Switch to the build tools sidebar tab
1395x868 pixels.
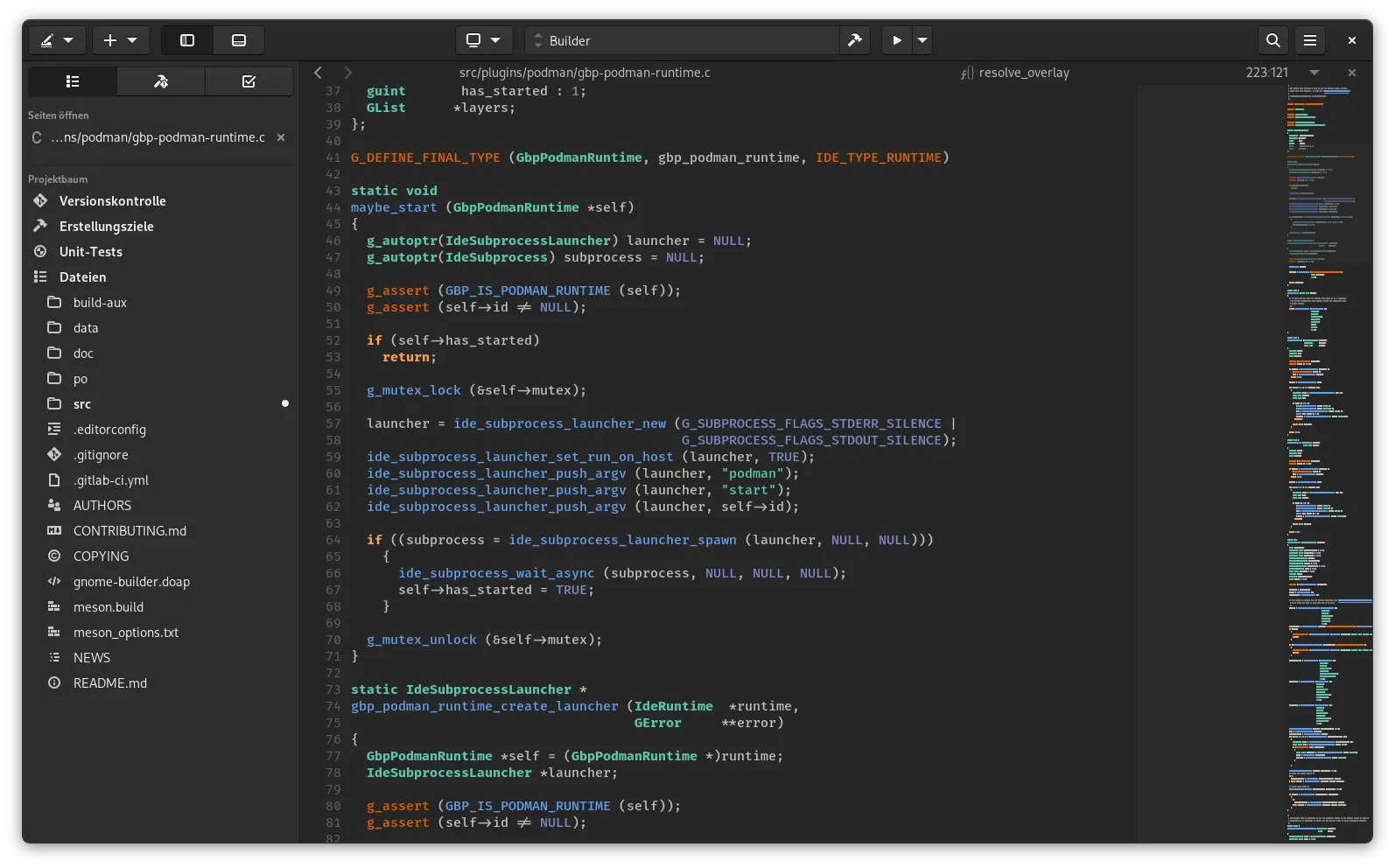click(161, 81)
